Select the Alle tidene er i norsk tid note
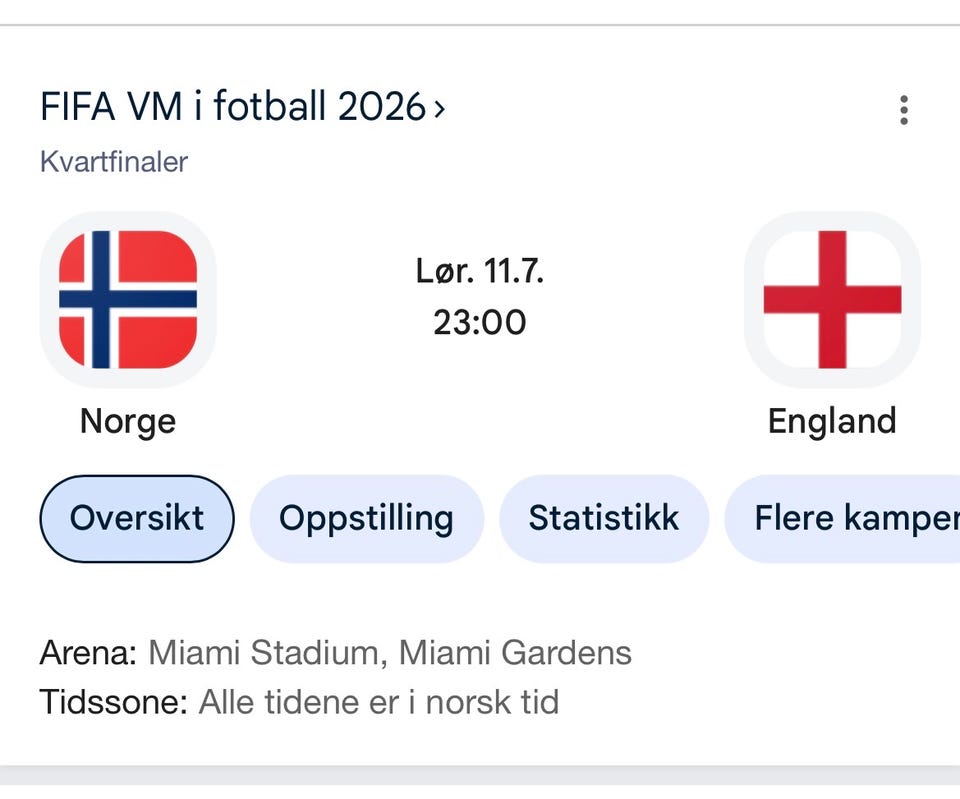The height and width of the screenshot is (799, 960). pyautogui.click(x=379, y=702)
